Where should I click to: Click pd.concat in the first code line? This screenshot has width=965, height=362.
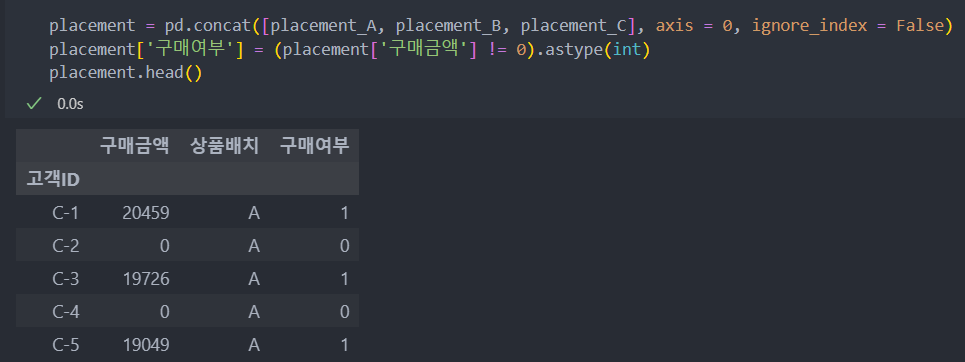click(x=208, y=26)
